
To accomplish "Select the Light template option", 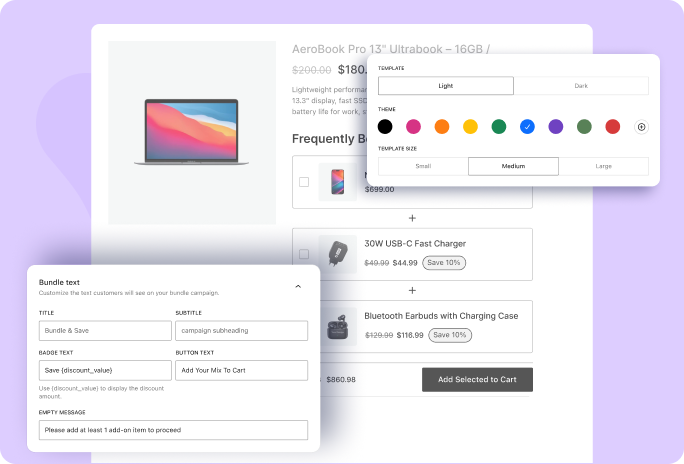I will (x=446, y=86).
